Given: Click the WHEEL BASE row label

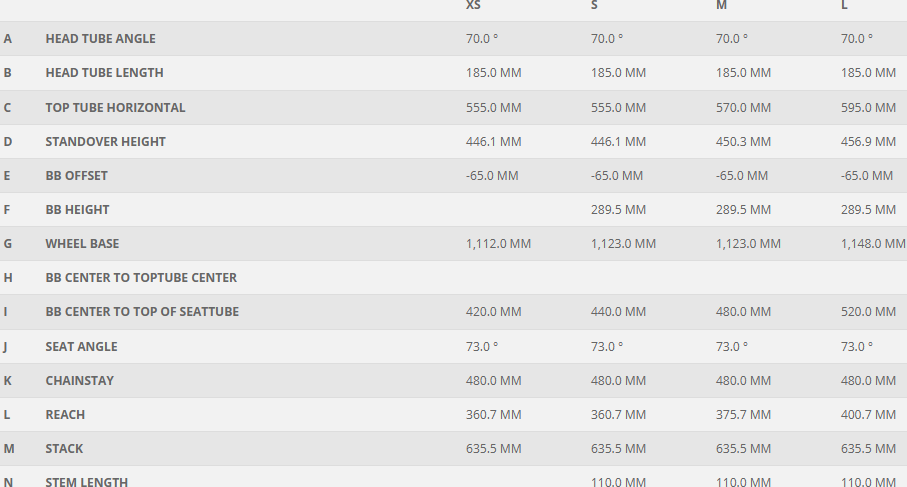Looking at the screenshot, I should pos(81,244).
